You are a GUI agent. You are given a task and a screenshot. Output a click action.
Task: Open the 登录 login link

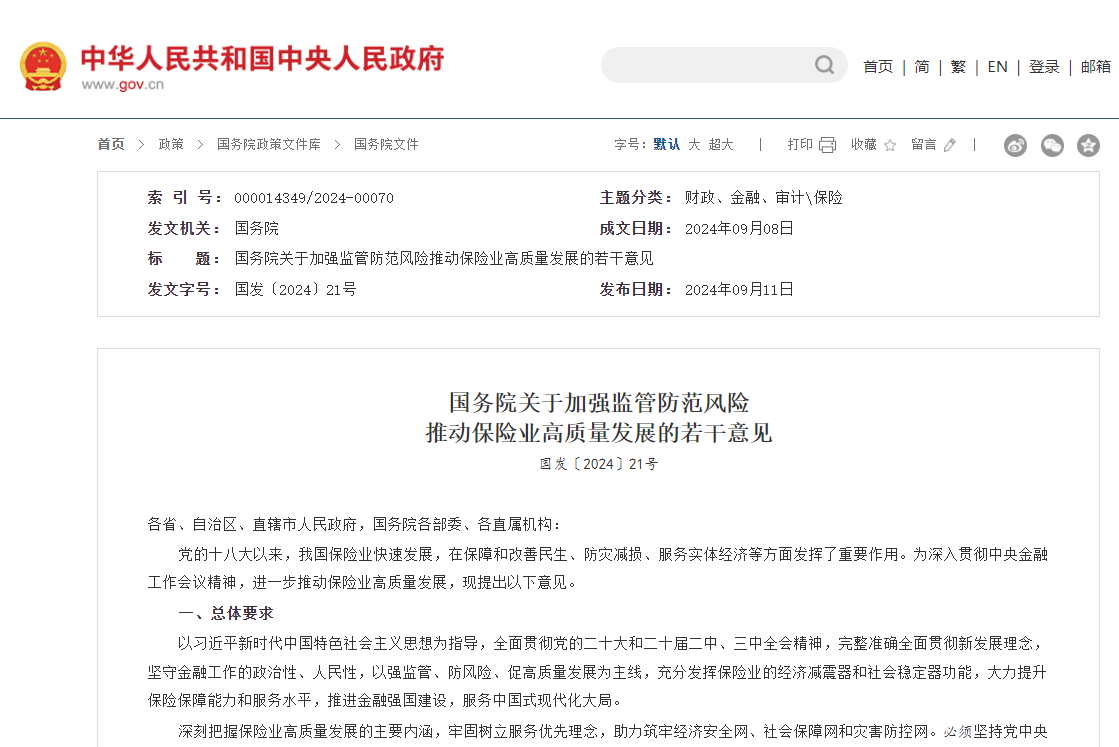[1044, 67]
